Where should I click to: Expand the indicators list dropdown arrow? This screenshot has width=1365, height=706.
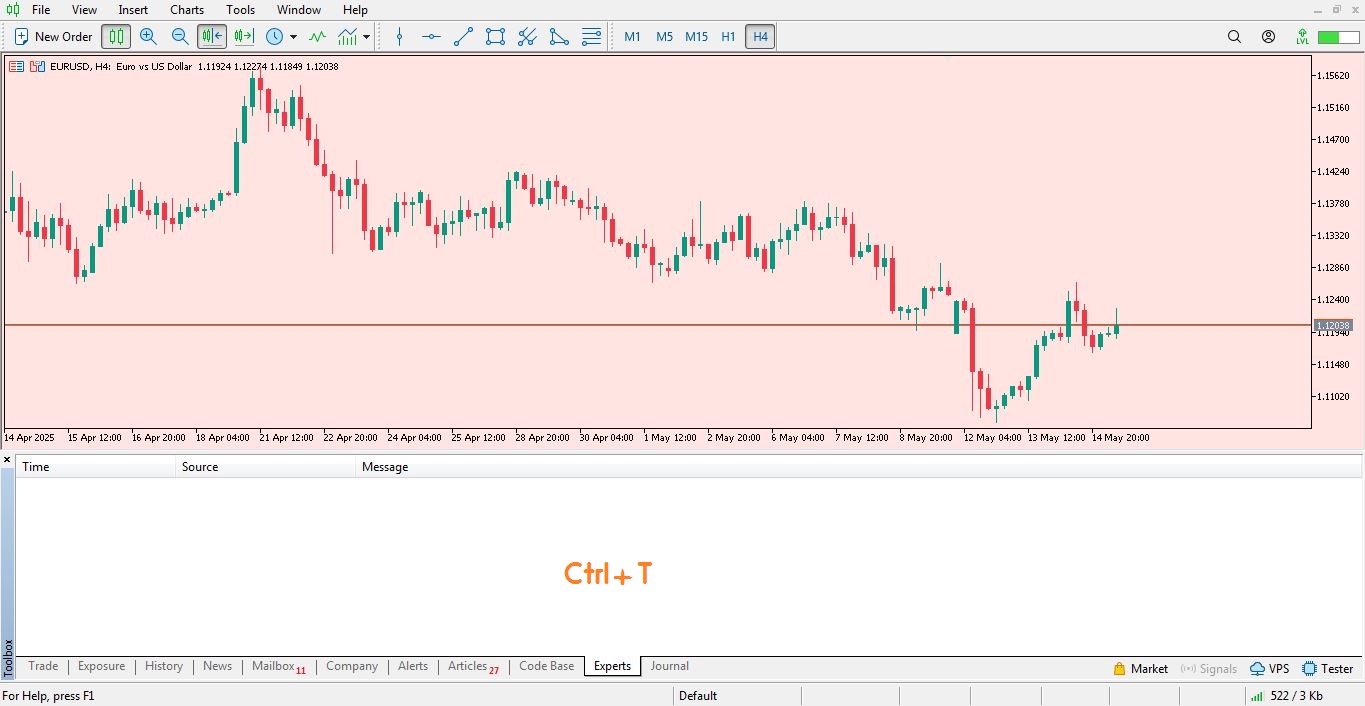(x=367, y=37)
